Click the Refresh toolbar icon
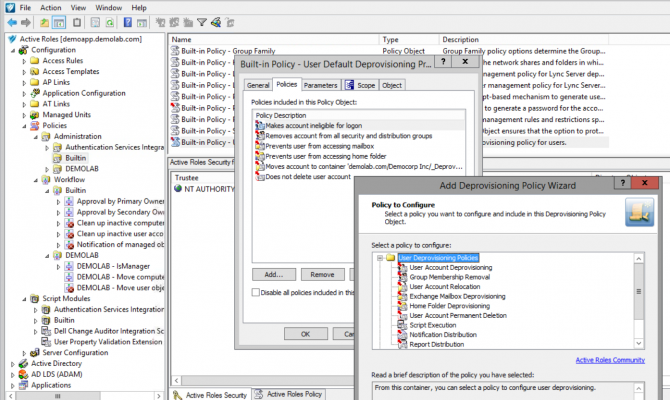 pyautogui.click(x=110, y=22)
